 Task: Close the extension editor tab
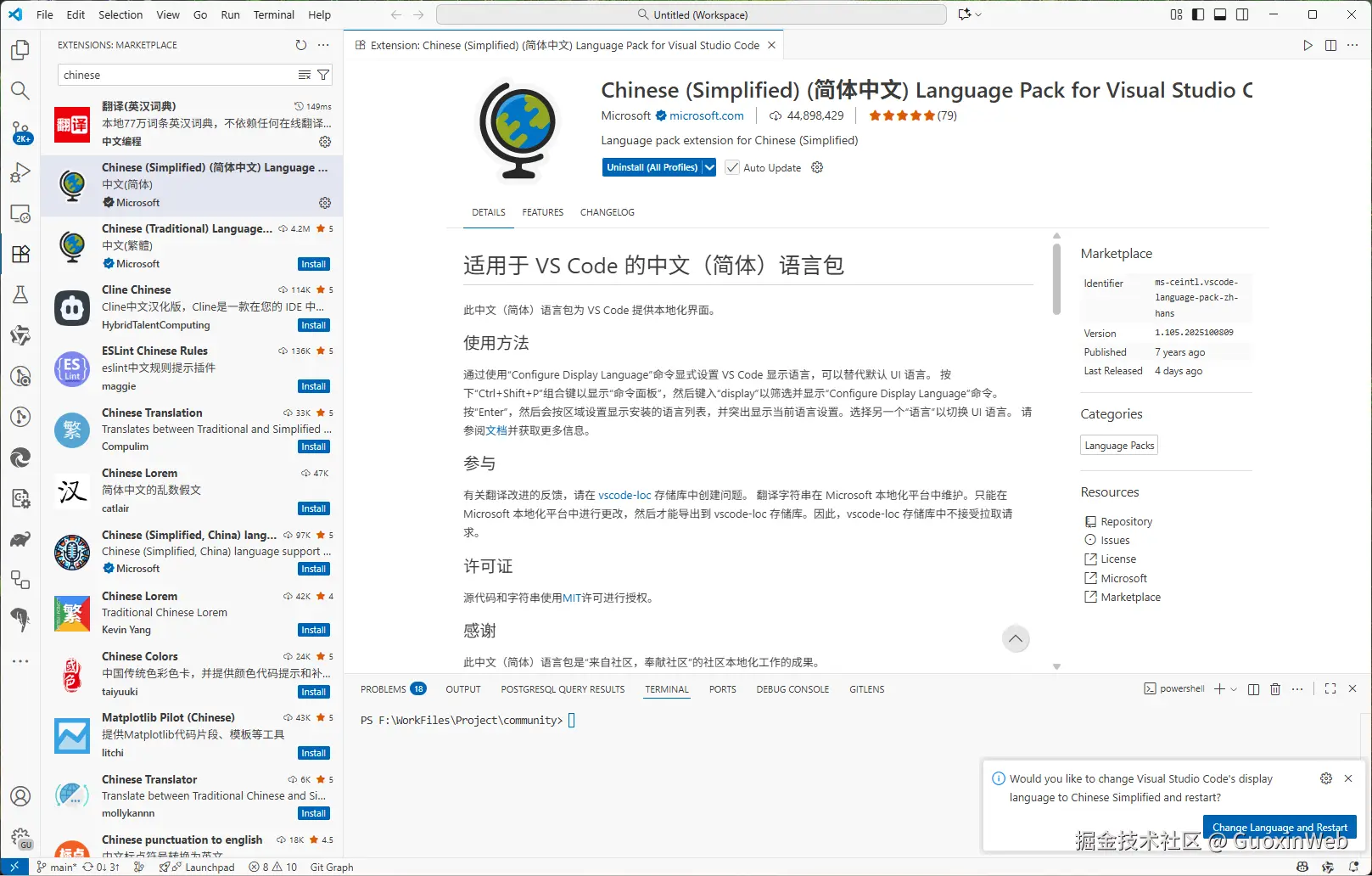pos(771,45)
